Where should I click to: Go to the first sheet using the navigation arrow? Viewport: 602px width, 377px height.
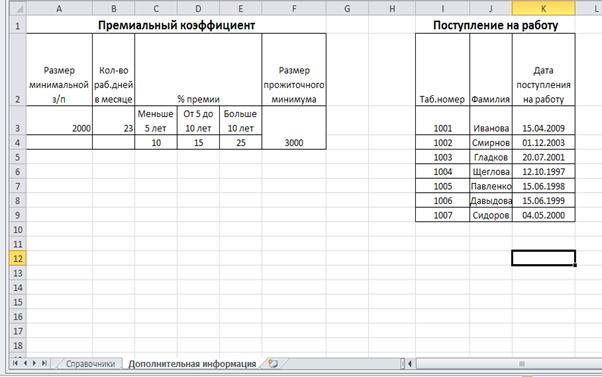[15, 363]
